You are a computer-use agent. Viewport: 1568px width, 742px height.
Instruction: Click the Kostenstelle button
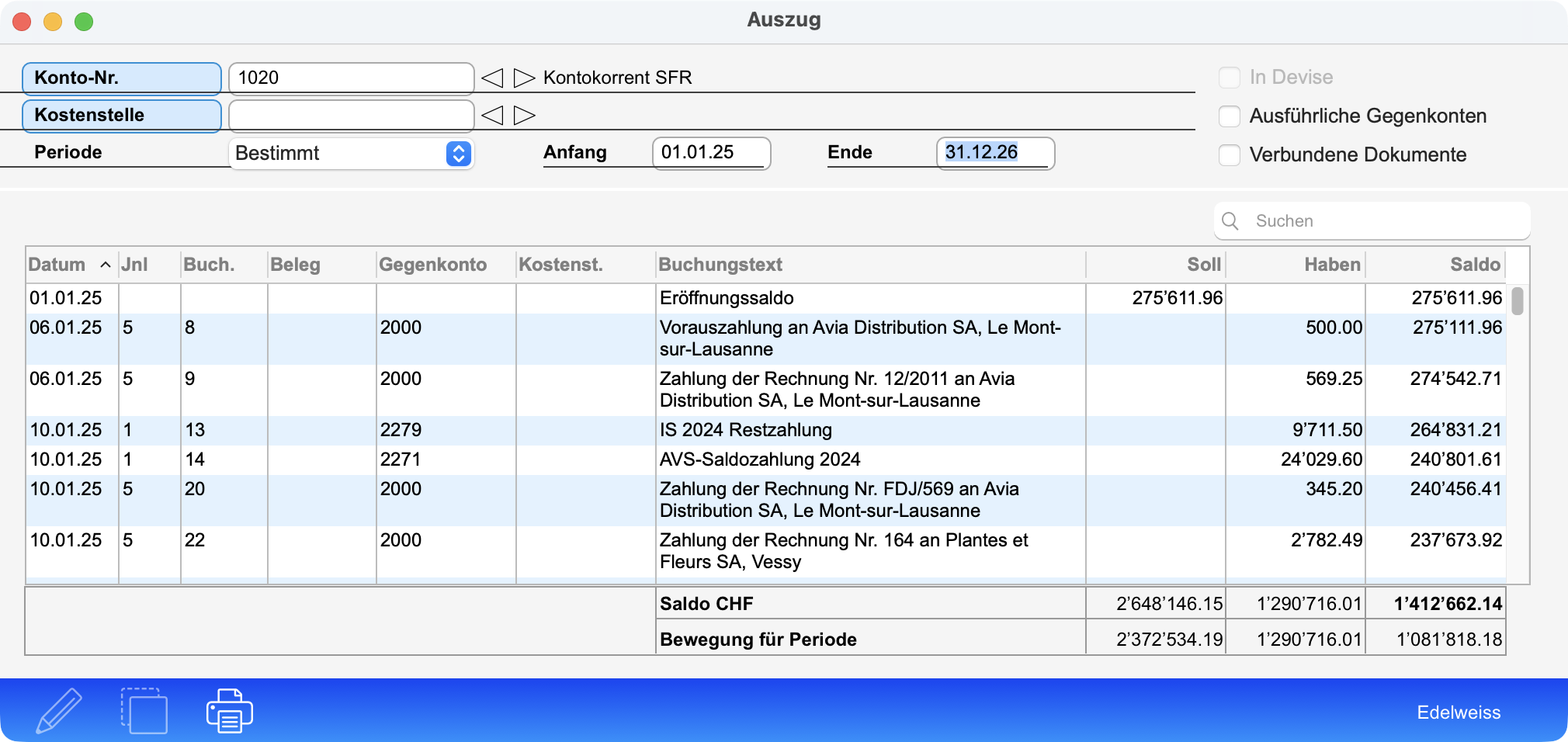coord(122,116)
